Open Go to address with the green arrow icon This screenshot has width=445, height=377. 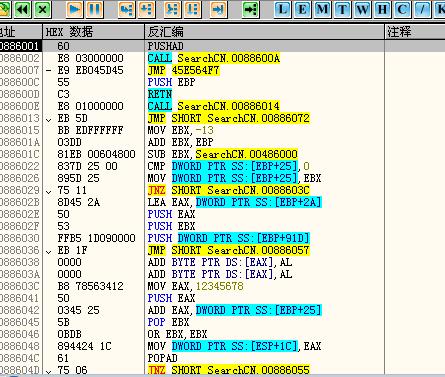click(x=250, y=9)
